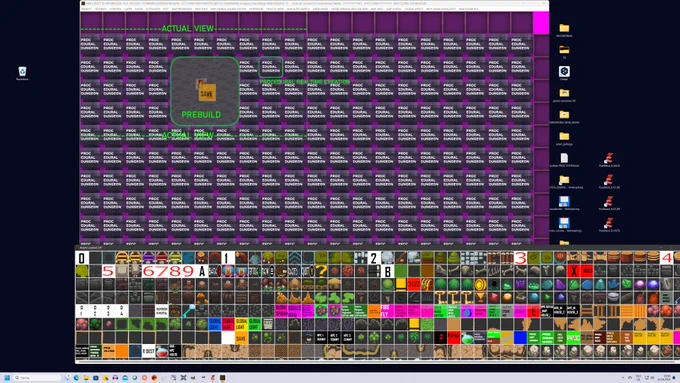Open the LAYER menu
This screenshot has width=680, height=383.
click(128, 9)
